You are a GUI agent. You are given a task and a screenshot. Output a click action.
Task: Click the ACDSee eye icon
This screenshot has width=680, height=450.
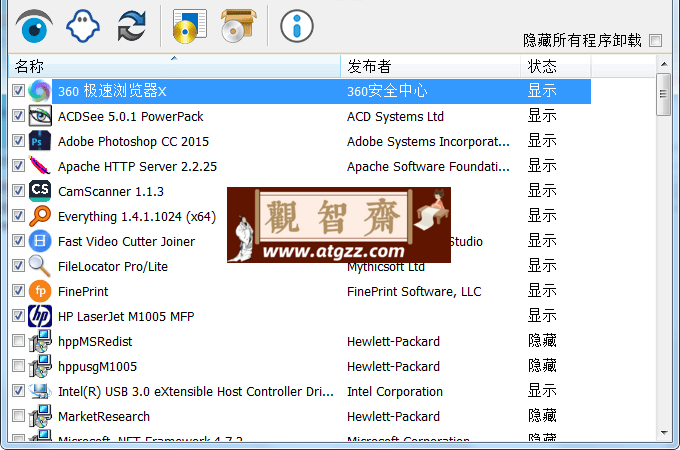click(x=40, y=116)
